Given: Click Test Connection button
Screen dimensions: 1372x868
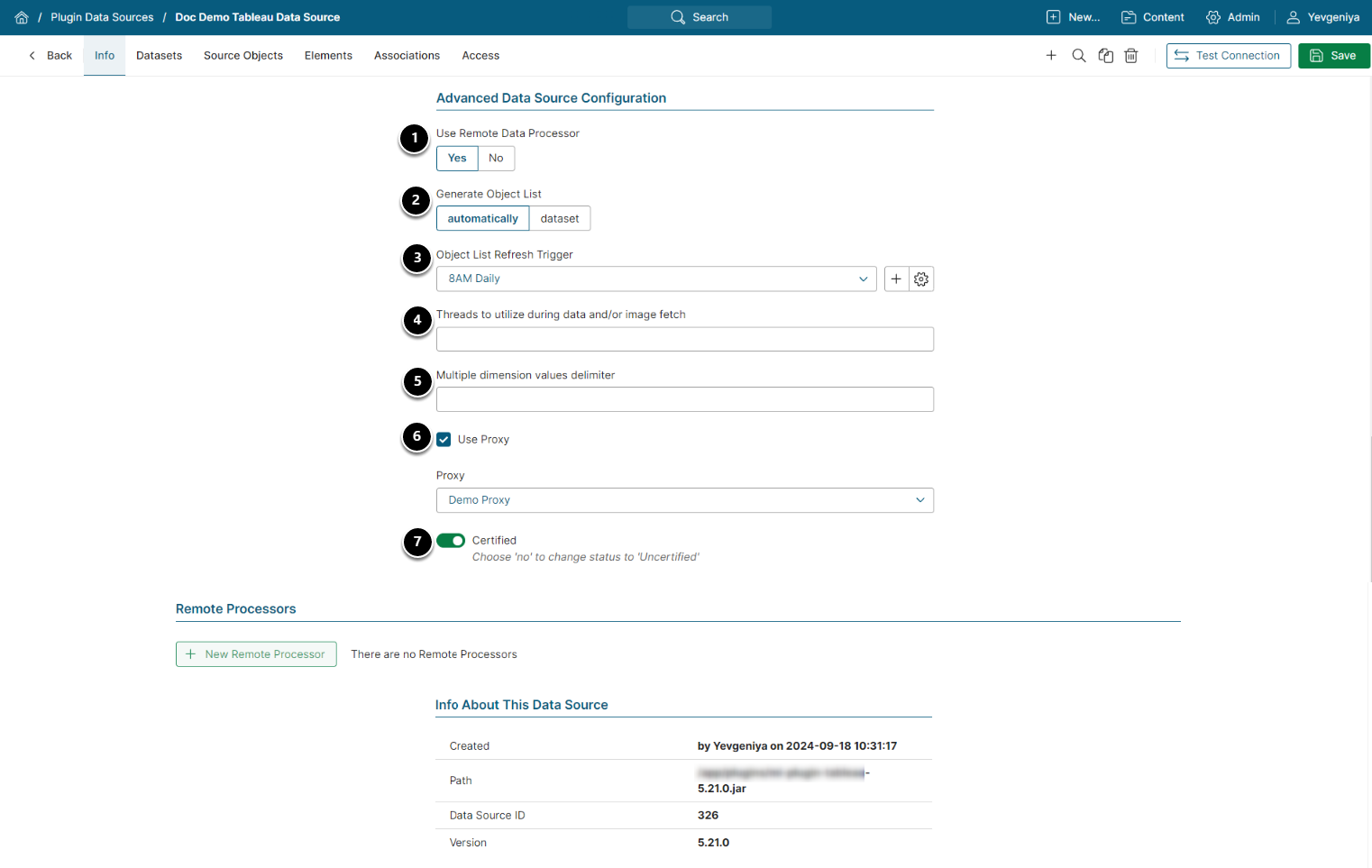Looking at the screenshot, I should 1229,56.
